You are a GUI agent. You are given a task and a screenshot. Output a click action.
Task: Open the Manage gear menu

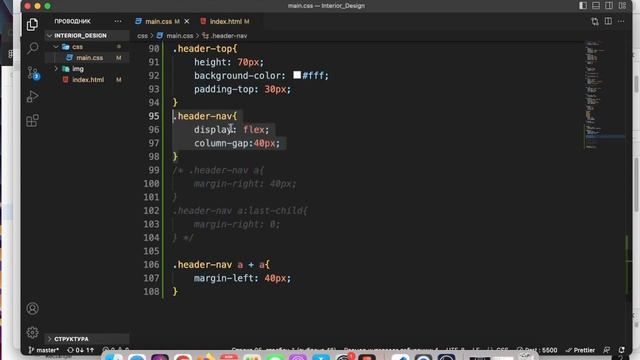(33, 332)
